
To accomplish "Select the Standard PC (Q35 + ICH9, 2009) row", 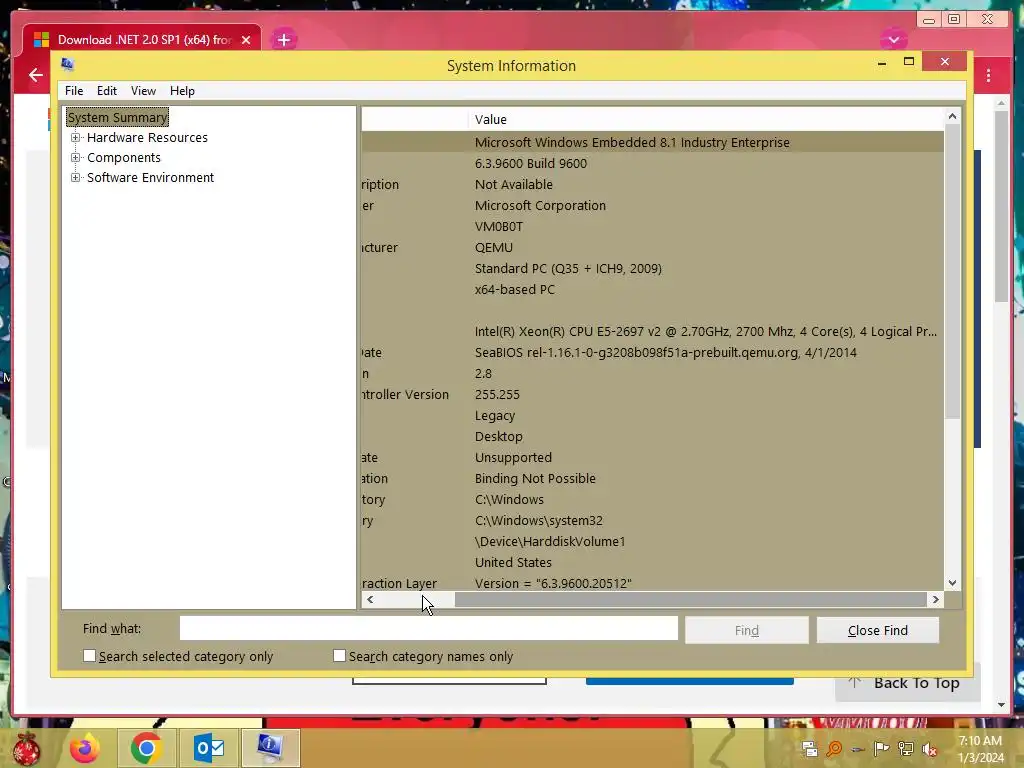I will tap(652, 268).
